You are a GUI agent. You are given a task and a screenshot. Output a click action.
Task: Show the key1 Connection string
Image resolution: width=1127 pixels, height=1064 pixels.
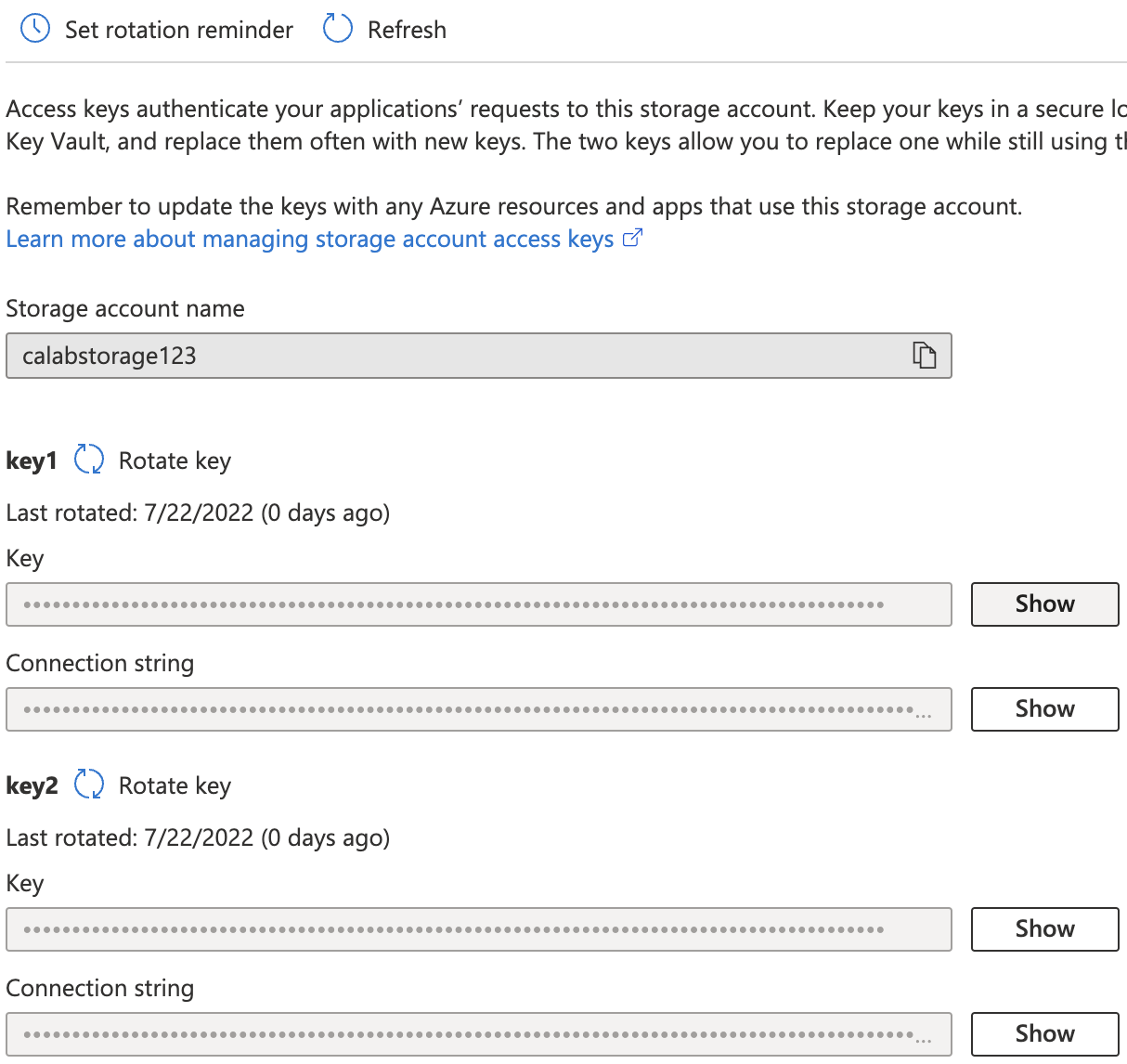(1045, 709)
